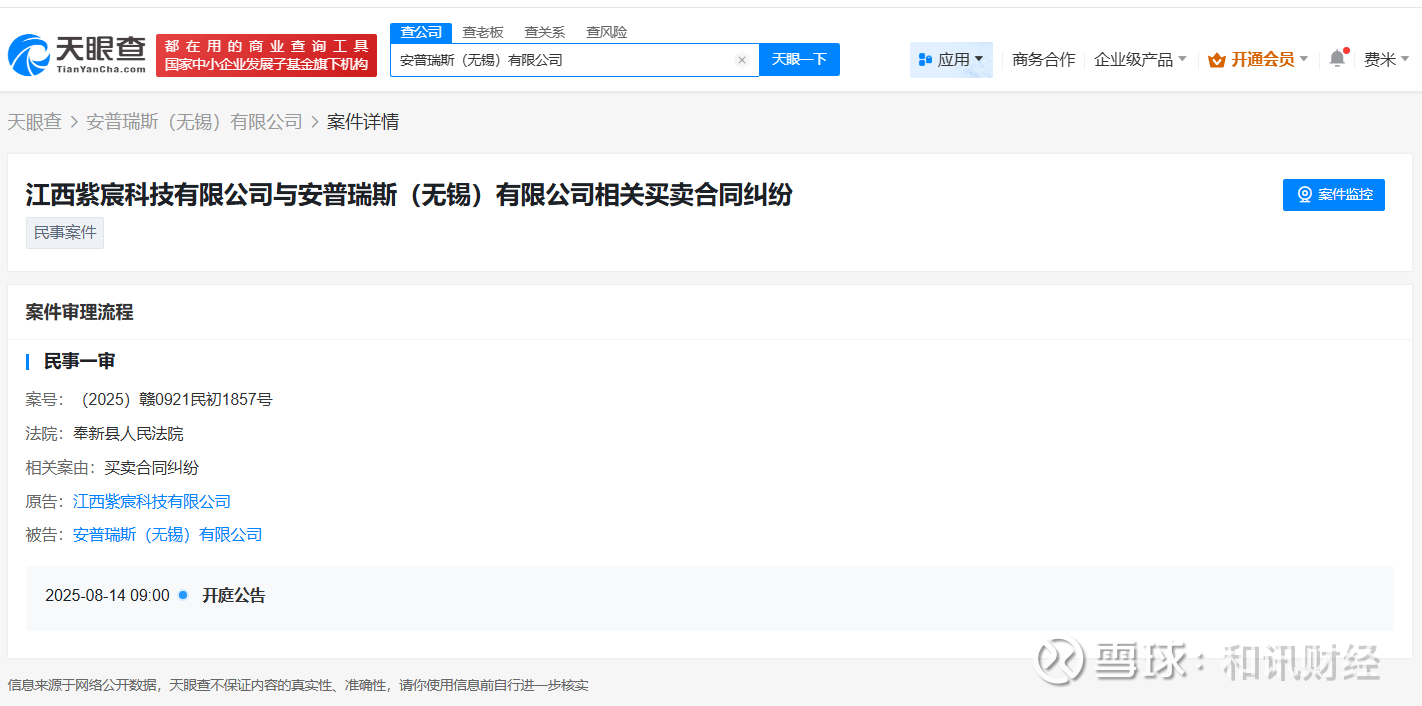Click the 2025-08-14 09:00 hearing date
Screen dimensions: 1422x706
tap(107, 596)
